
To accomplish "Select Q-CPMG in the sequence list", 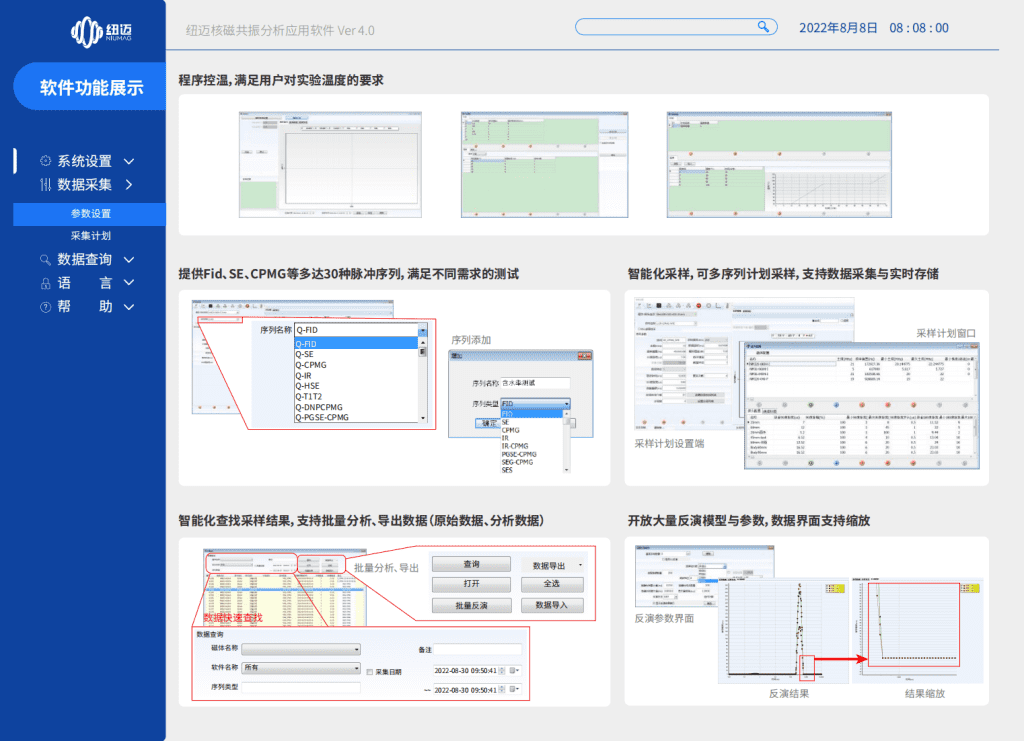I will pos(310,366).
